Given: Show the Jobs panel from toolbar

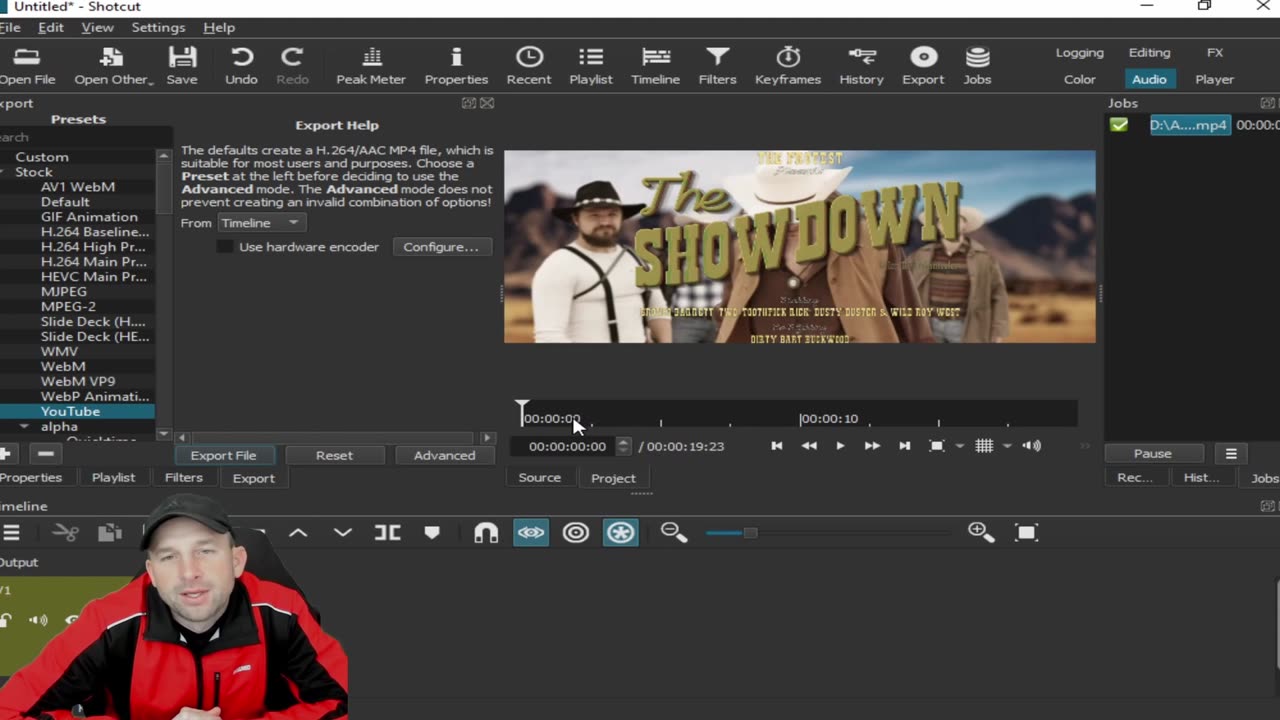Looking at the screenshot, I should (x=977, y=66).
